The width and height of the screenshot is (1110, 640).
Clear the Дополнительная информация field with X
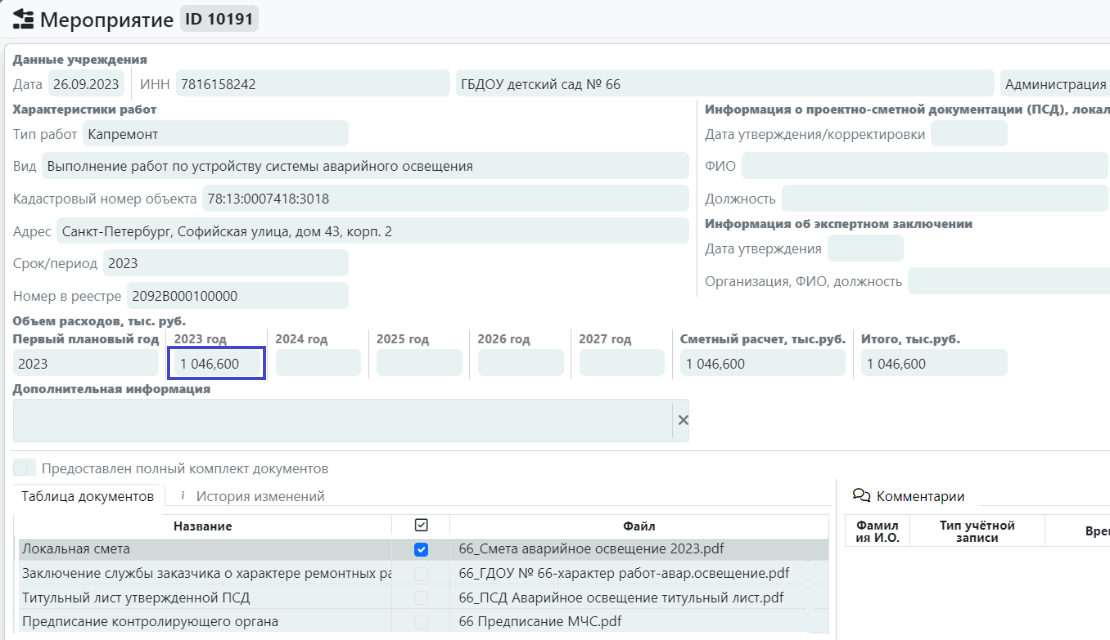point(683,420)
